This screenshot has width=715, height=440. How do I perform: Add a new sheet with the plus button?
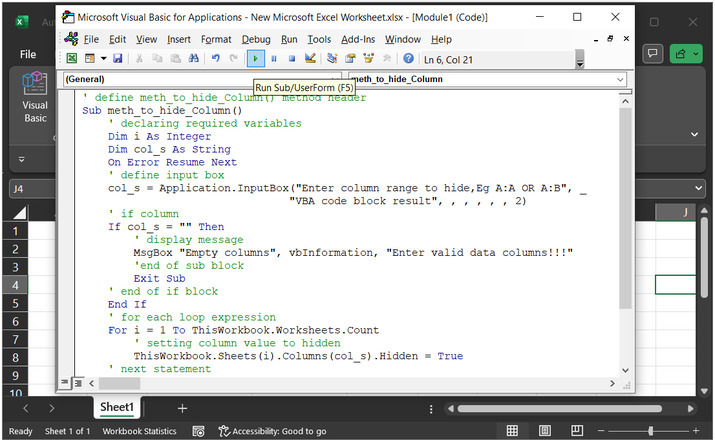pyautogui.click(x=182, y=409)
